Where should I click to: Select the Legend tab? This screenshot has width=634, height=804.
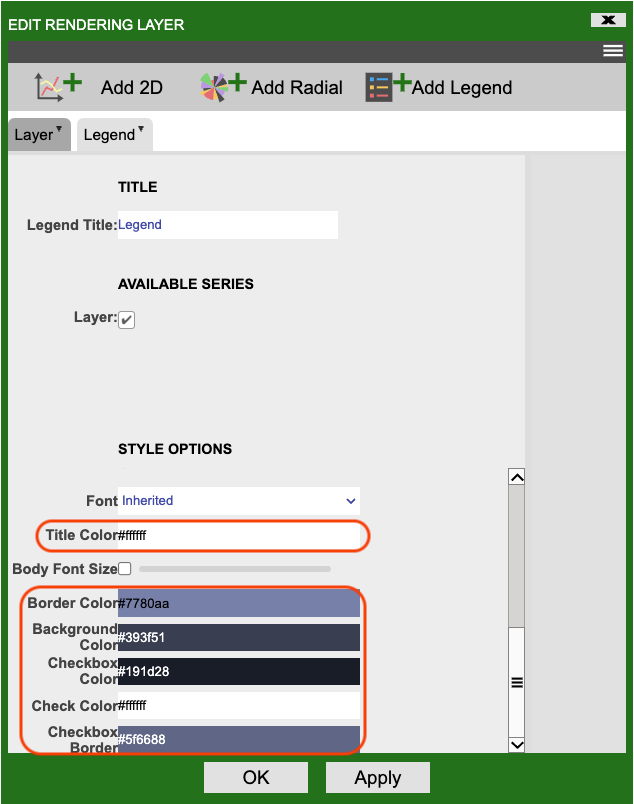109,135
